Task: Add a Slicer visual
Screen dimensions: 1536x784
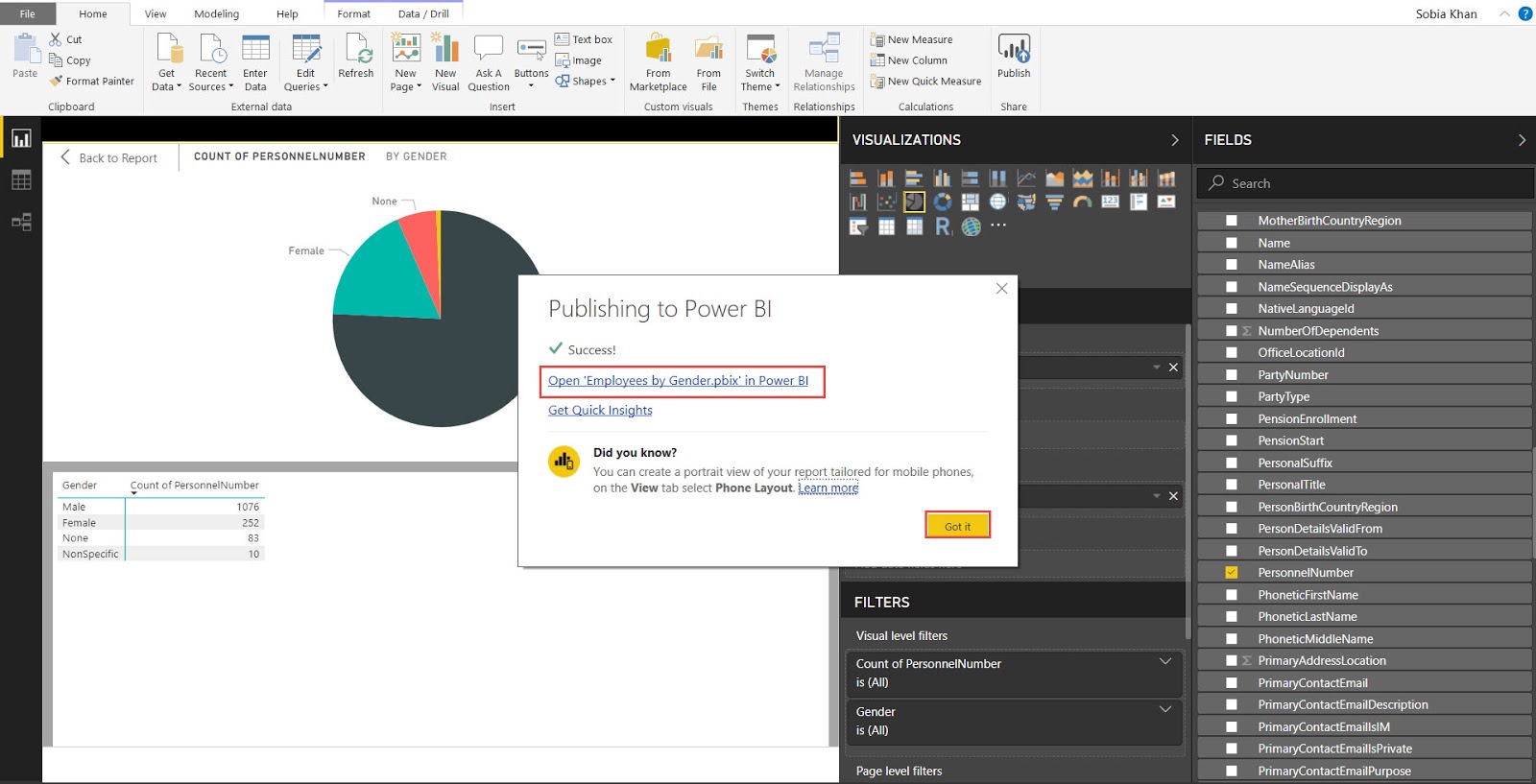Action: click(858, 226)
